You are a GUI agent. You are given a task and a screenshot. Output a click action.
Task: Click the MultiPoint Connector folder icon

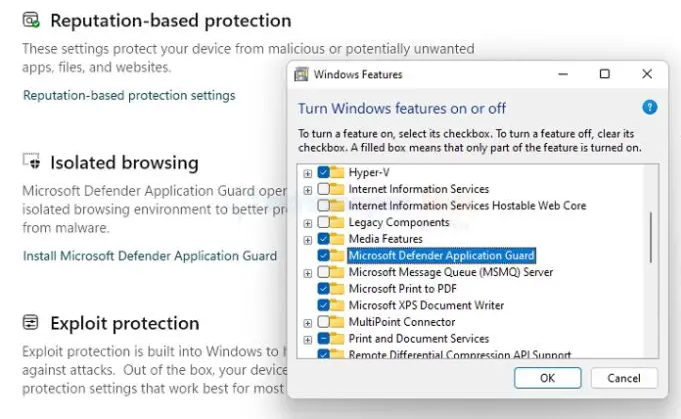338,322
